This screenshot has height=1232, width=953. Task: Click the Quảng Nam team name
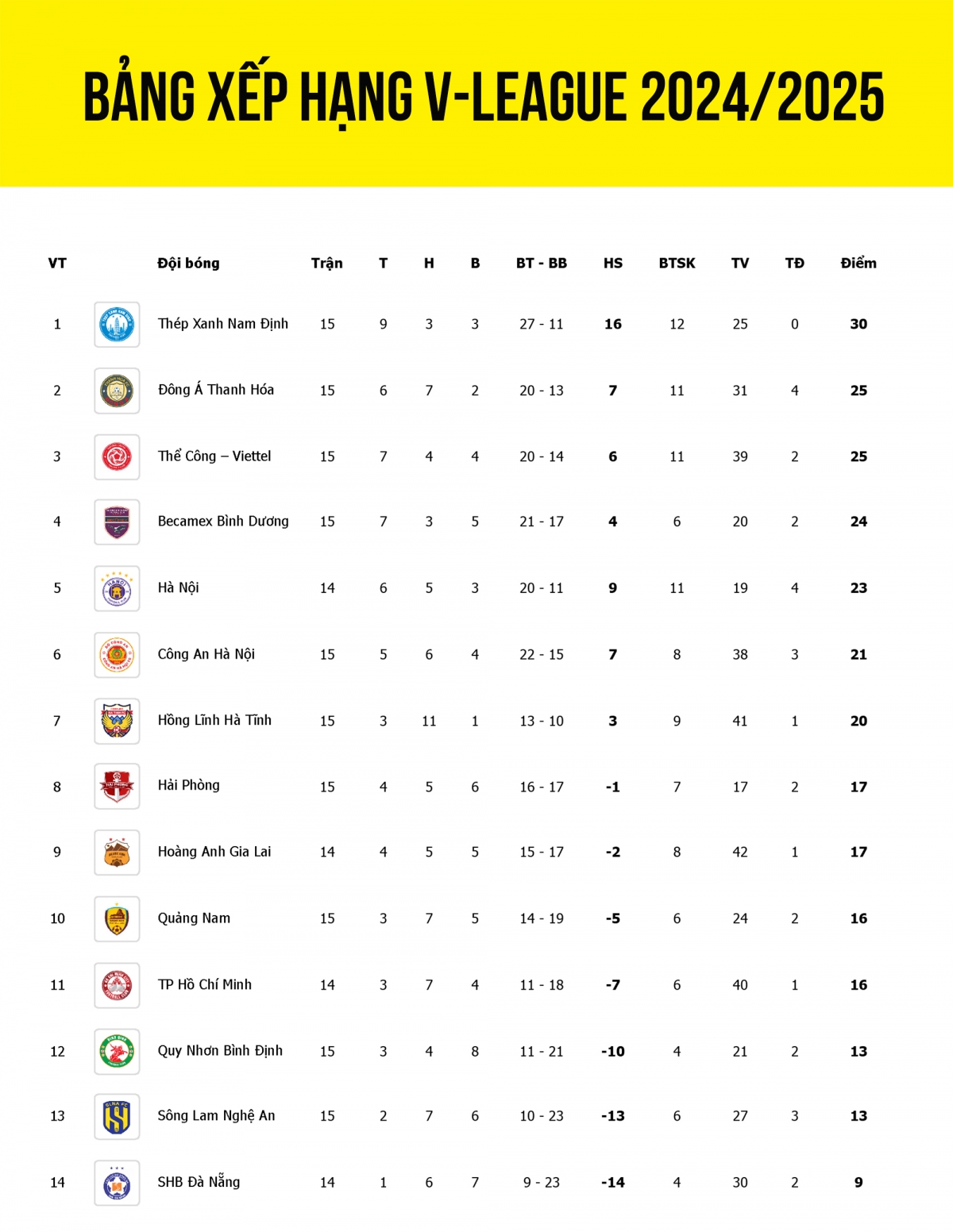click(194, 918)
